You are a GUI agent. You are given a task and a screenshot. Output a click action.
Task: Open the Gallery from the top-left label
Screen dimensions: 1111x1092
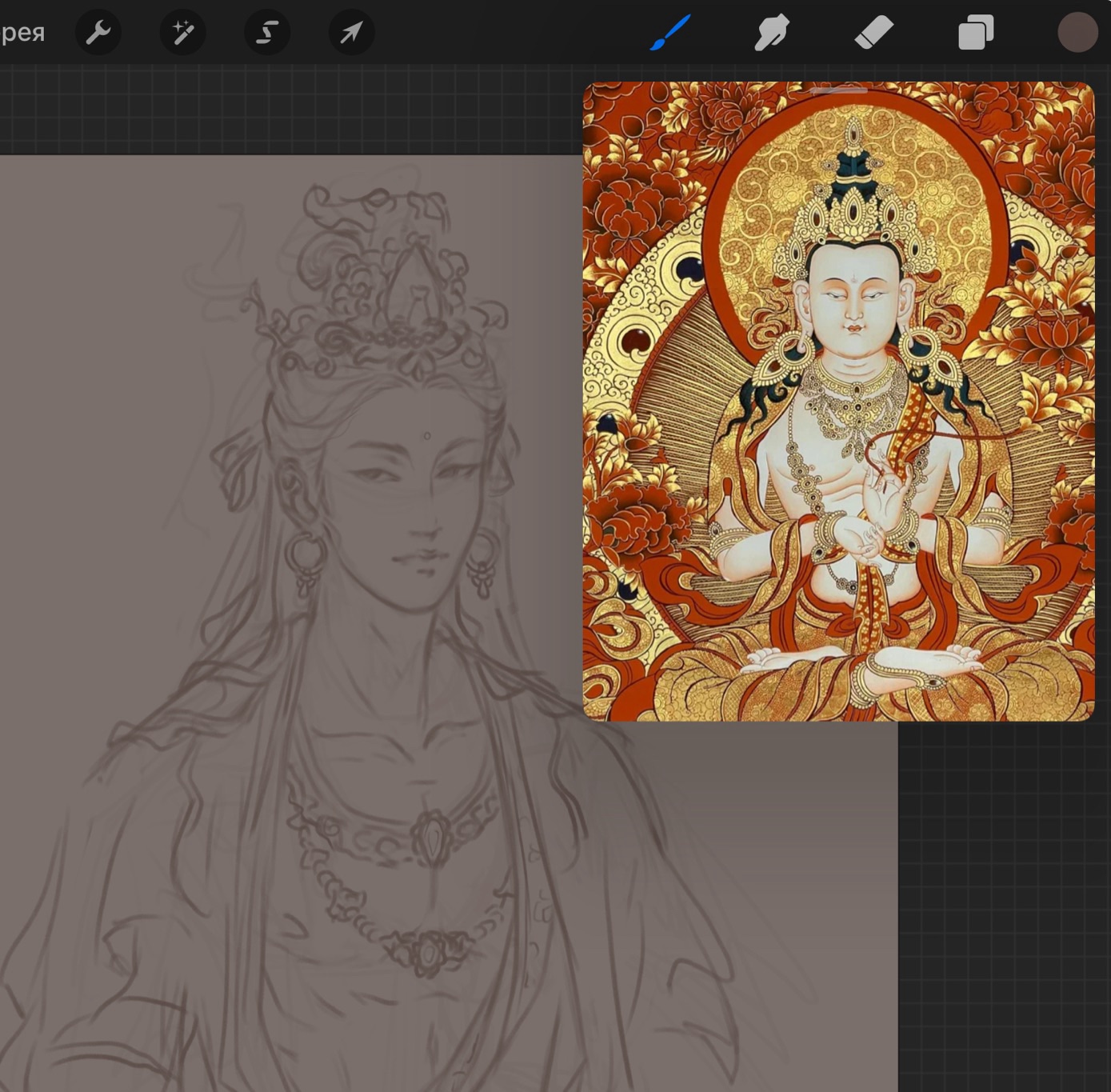click(x=22, y=33)
